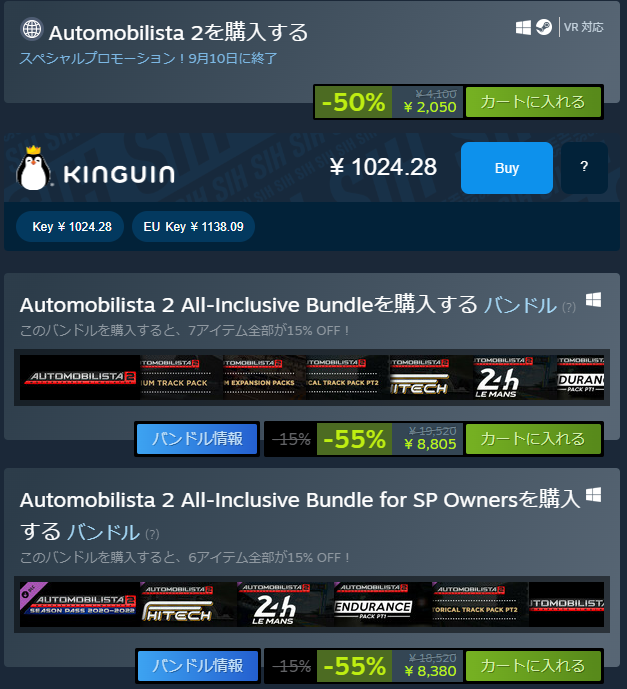Viewport: 627px width, 689px height.
Task: Select the Key ¥ 1024.28 option
Action: point(70,227)
